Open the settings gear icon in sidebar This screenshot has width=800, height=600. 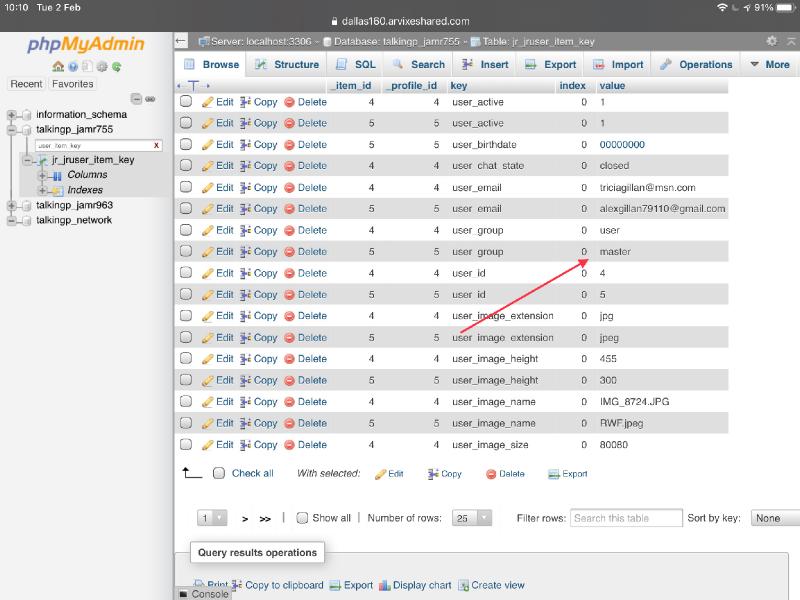tap(103, 66)
